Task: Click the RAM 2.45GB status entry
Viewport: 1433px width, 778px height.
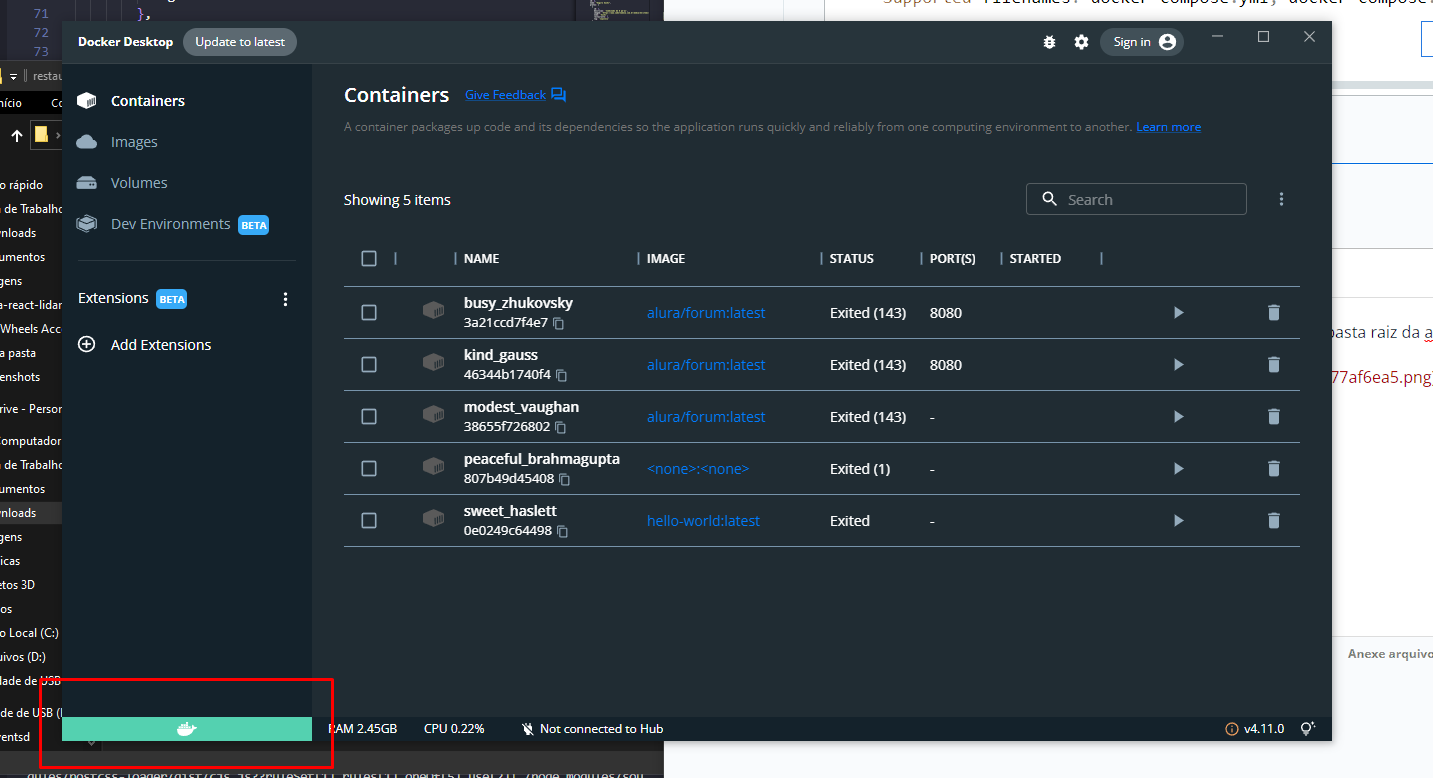Action: click(x=364, y=729)
